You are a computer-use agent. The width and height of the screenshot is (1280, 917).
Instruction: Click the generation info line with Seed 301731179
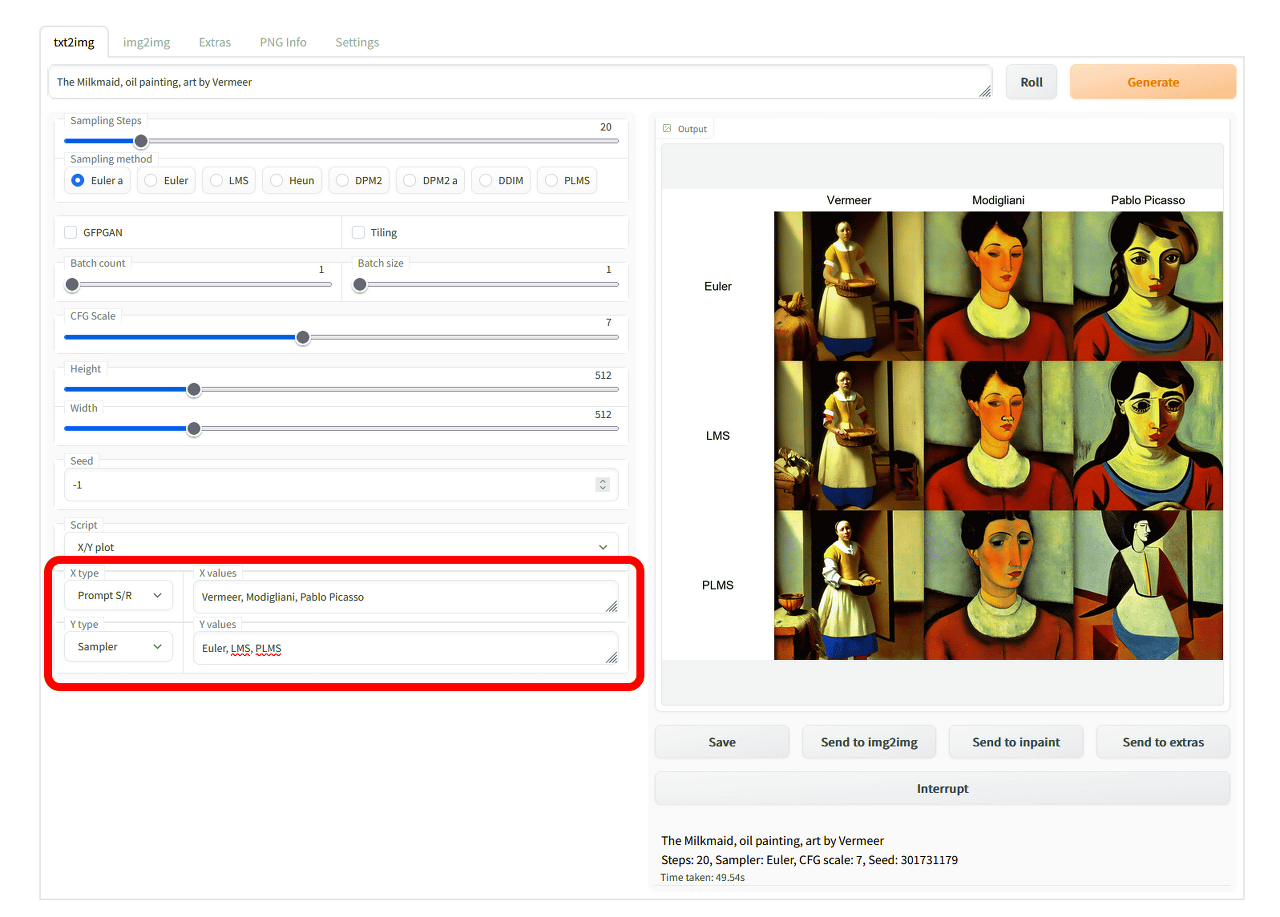point(810,859)
